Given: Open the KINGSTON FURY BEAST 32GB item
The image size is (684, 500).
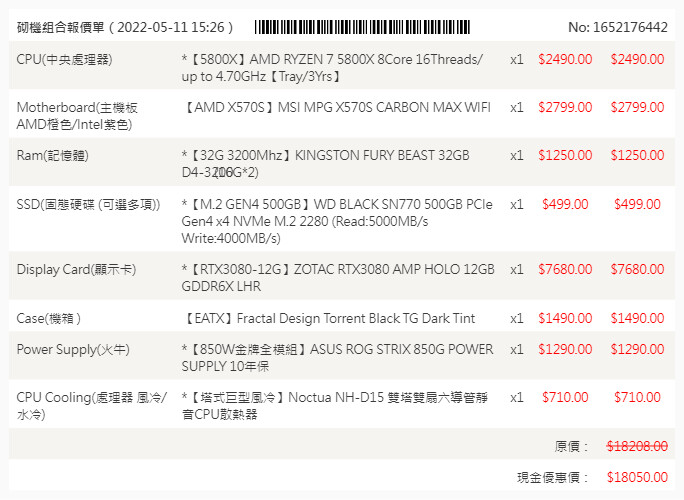Looking at the screenshot, I should coord(326,164).
